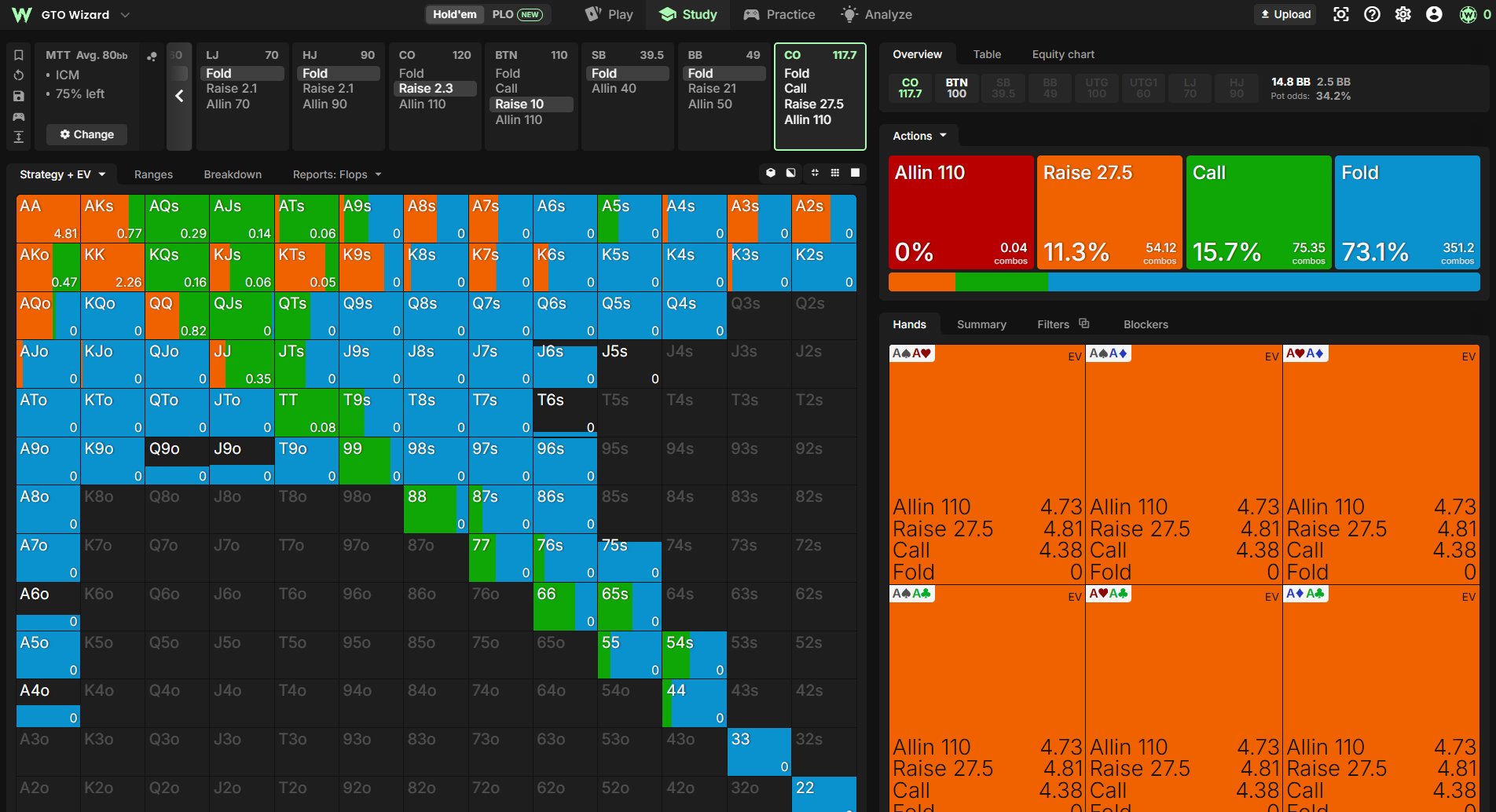Click the reset/undo circular arrow icon
Viewport: 1496px width, 812px height.
pyautogui.click(x=19, y=75)
